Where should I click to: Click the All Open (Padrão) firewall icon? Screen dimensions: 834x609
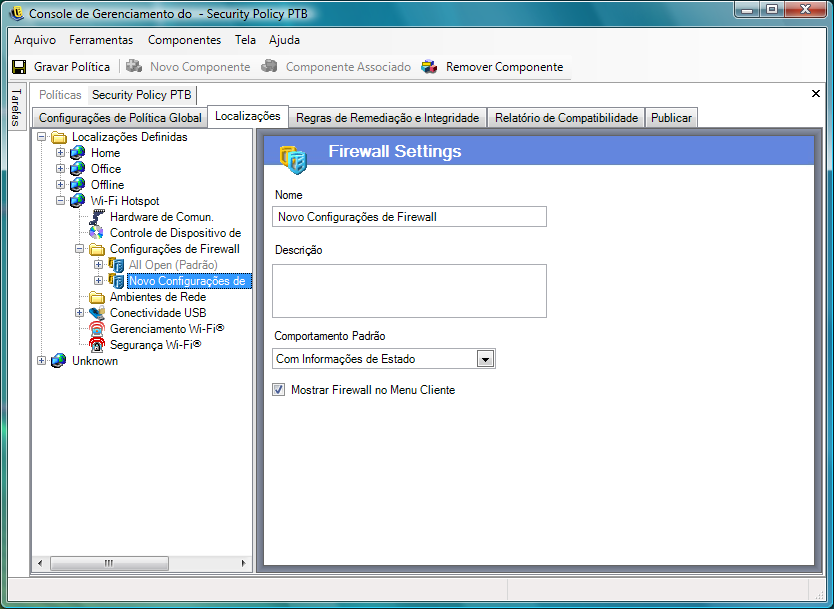pos(116,265)
